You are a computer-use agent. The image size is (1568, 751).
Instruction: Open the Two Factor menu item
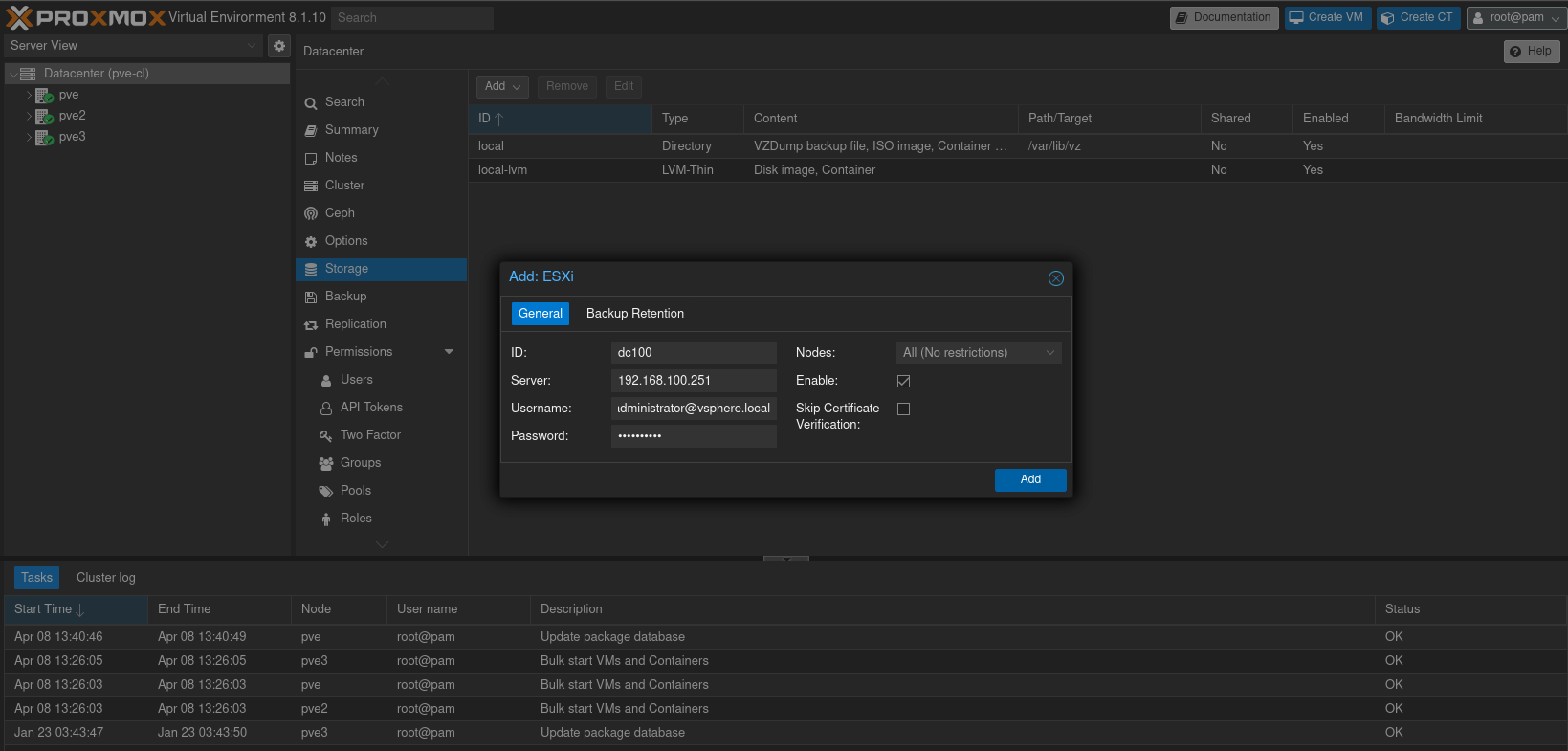click(x=381, y=435)
